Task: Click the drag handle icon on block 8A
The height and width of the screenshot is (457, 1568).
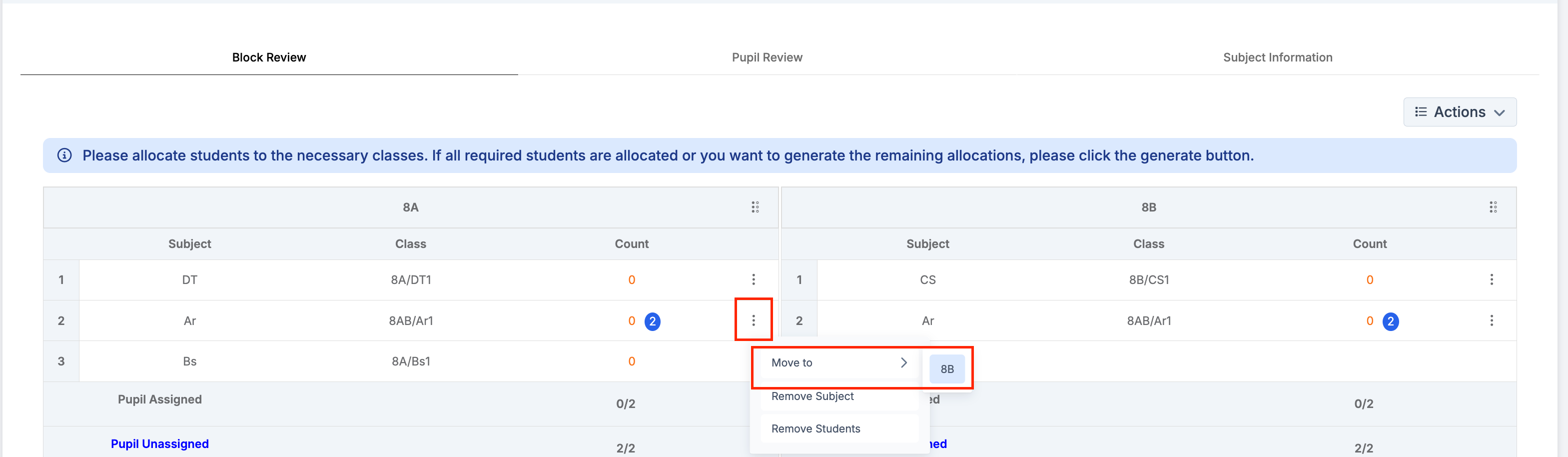Action: pyautogui.click(x=755, y=207)
